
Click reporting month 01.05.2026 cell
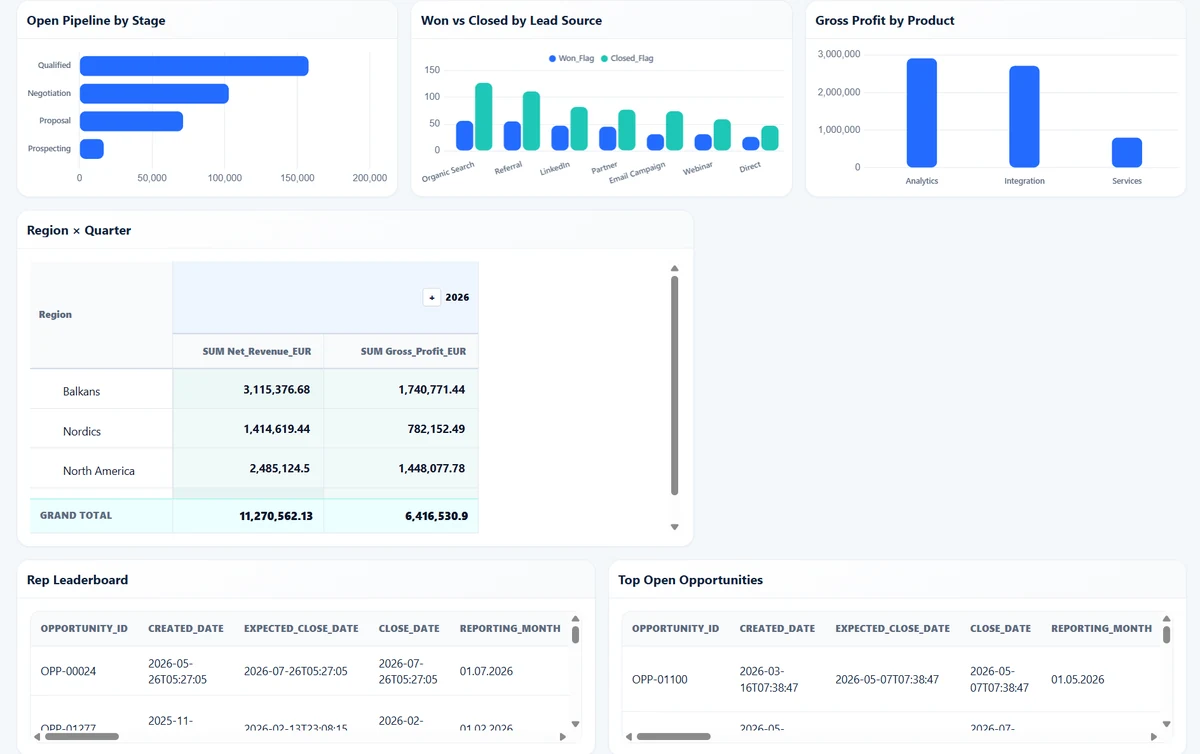click(1078, 679)
